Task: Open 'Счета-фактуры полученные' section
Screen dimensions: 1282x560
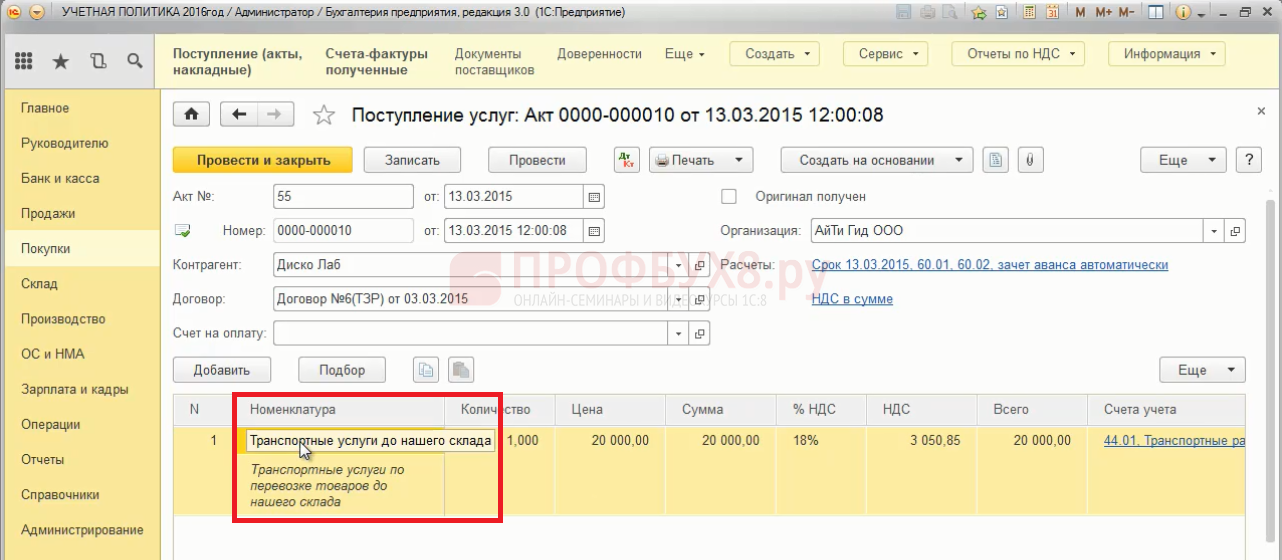Action: tap(376, 62)
